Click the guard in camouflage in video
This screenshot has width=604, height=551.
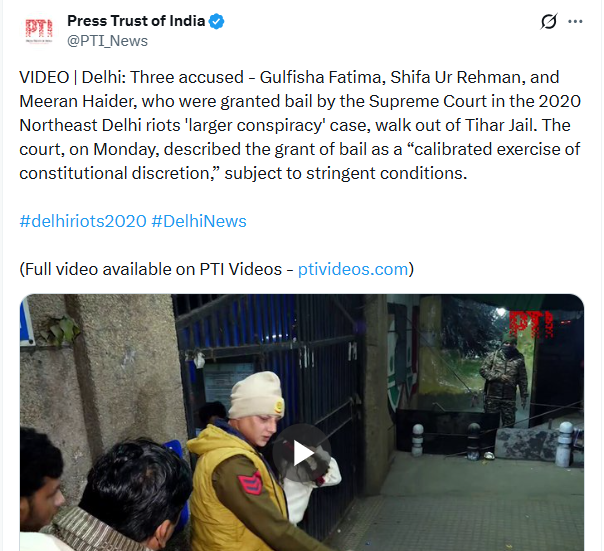[x=503, y=384]
